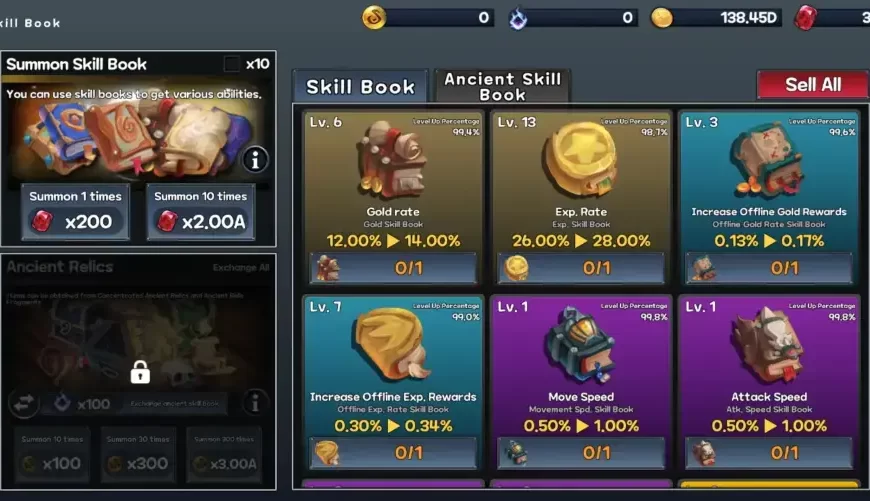Tick the x10 summon checkbox
The image size is (870, 501).
point(232,64)
